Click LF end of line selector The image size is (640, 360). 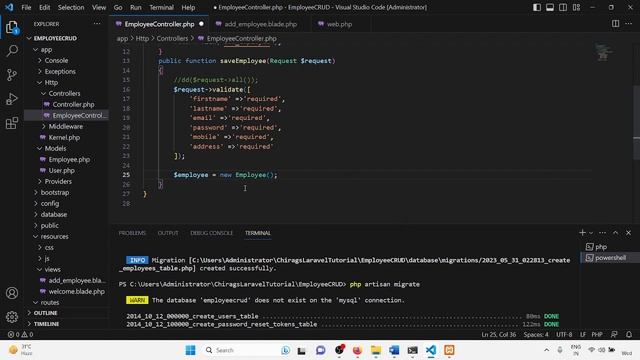pos(583,334)
